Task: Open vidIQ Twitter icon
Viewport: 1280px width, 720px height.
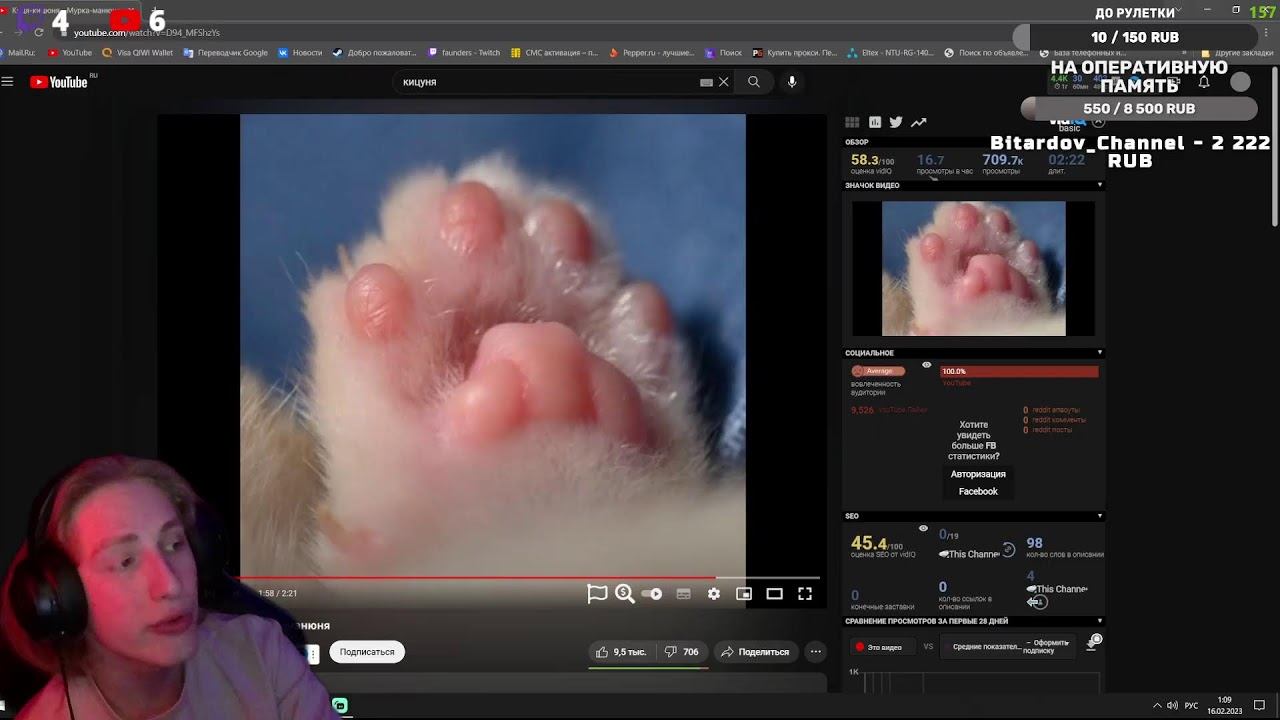Action: click(x=896, y=122)
